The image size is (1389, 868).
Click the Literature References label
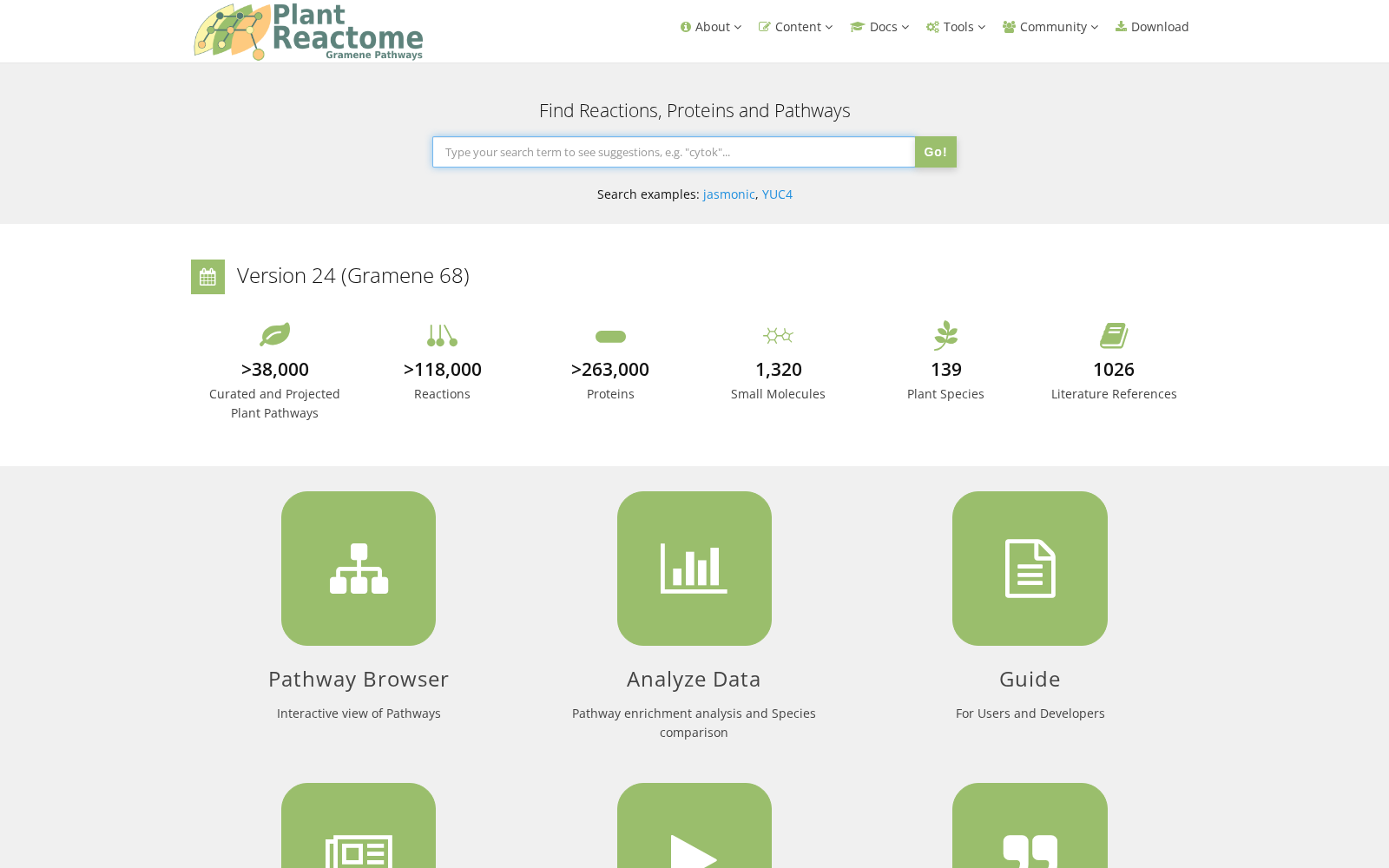tap(1114, 394)
